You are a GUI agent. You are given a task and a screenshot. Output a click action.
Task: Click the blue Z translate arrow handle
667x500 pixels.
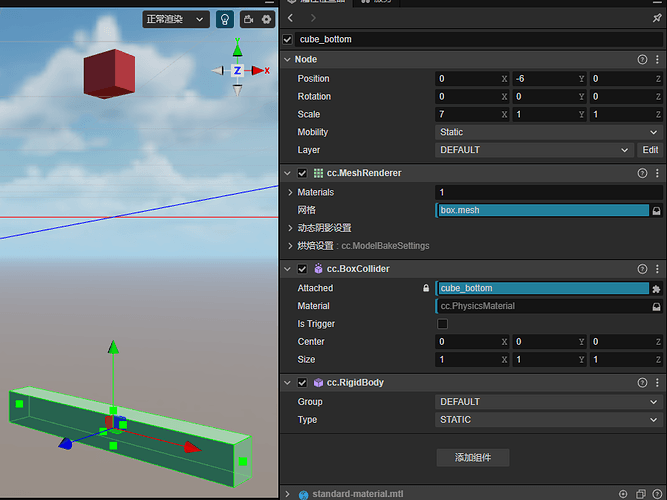[x=66, y=443]
